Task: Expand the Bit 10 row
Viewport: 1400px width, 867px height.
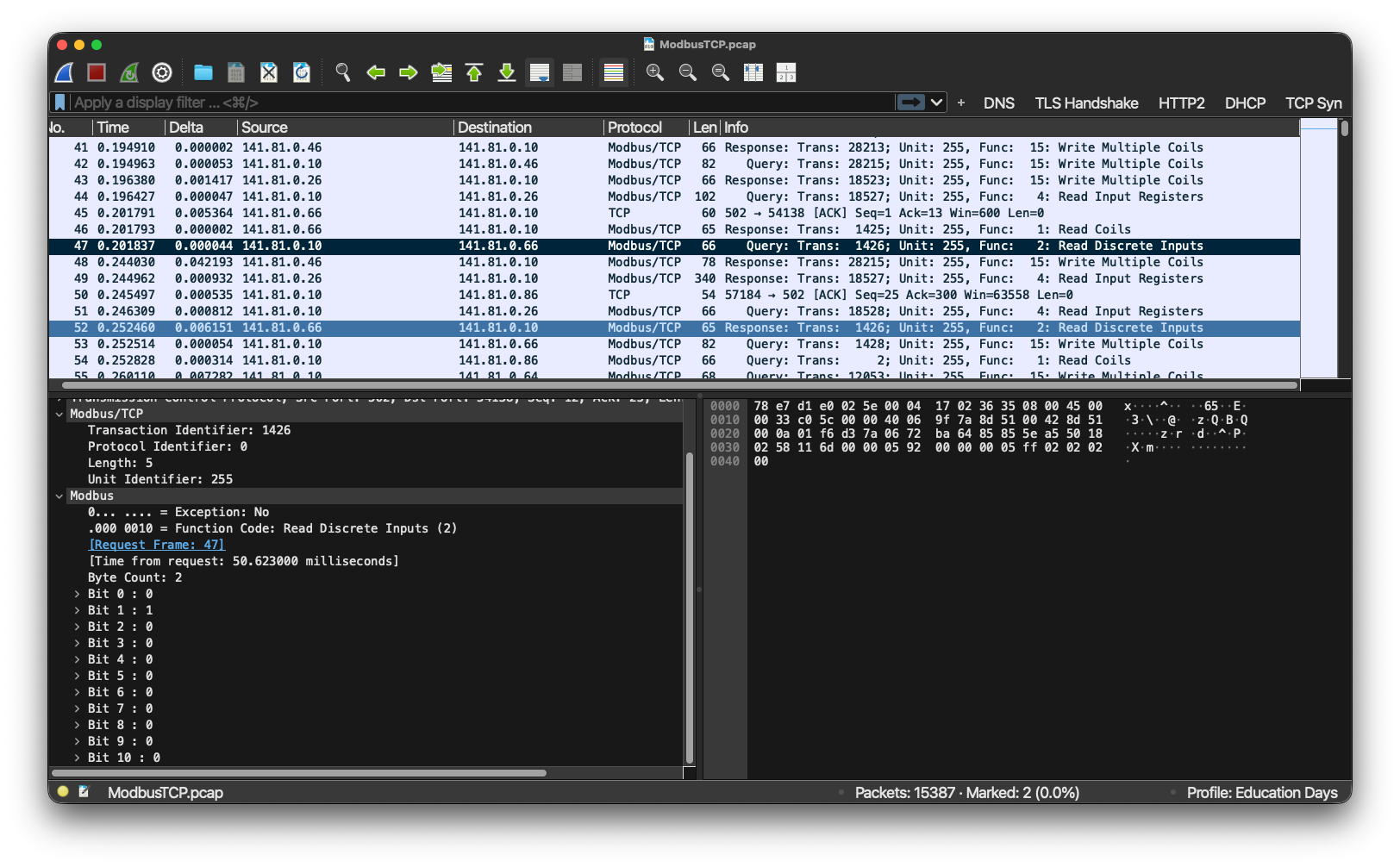Action: [x=77, y=758]
